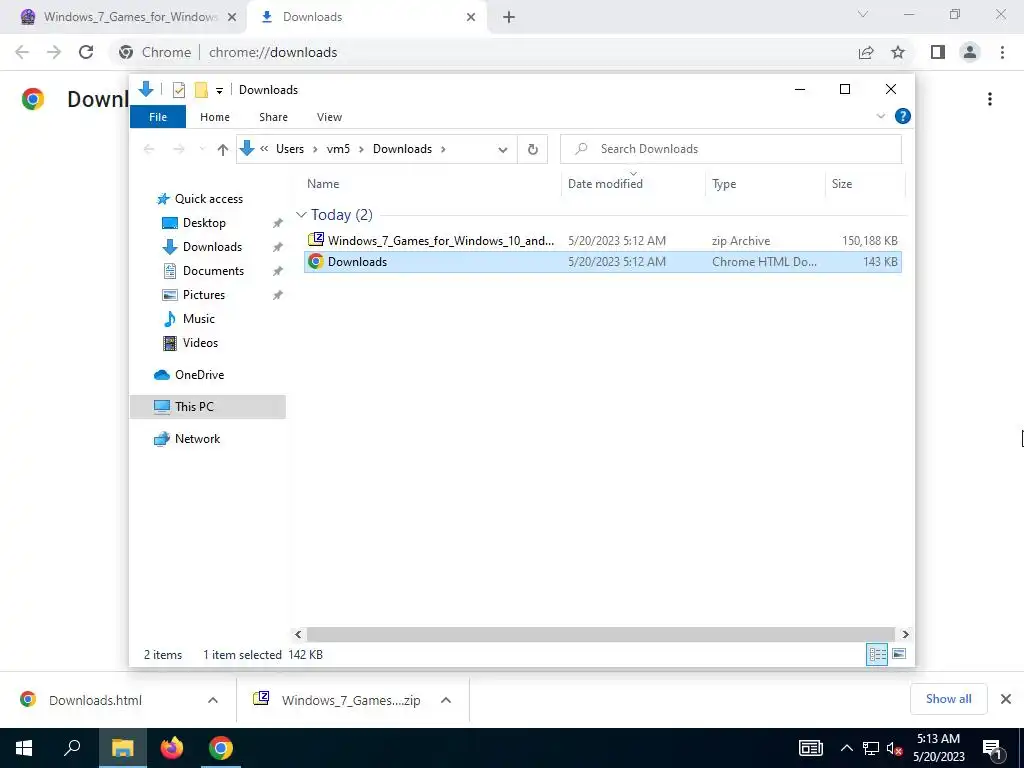Open Explorer Help question mark icon
1024x768 pixels.
pos(903,116)
